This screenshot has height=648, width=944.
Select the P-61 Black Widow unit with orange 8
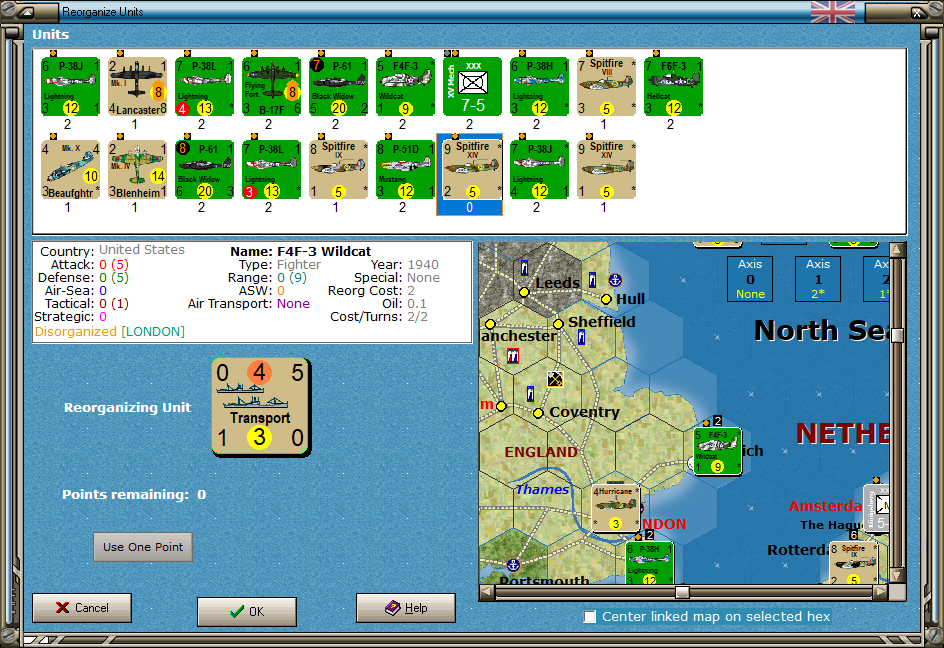tap(204, 169)
